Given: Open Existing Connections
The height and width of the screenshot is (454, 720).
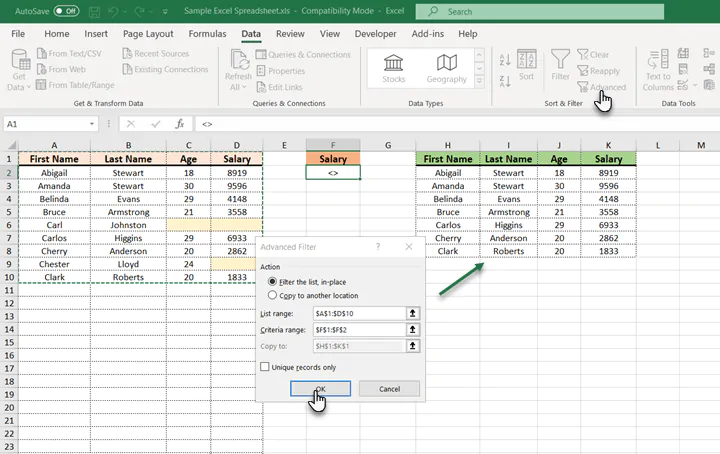Looking at the screenshot, I should (165, 69).
